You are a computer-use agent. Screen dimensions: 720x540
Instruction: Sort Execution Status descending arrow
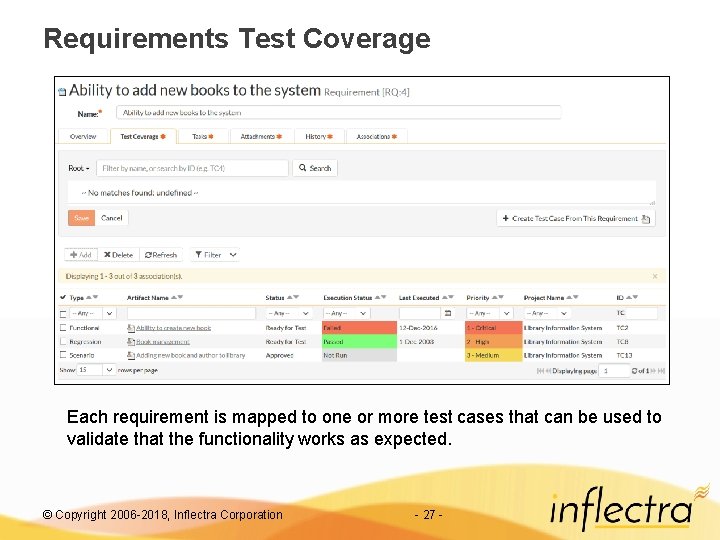[x=383, y=297]
